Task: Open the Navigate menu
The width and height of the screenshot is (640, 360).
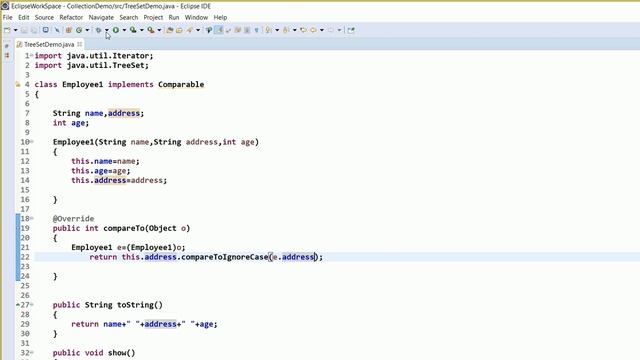Action: pyautogui.click(x=101, y=18)
